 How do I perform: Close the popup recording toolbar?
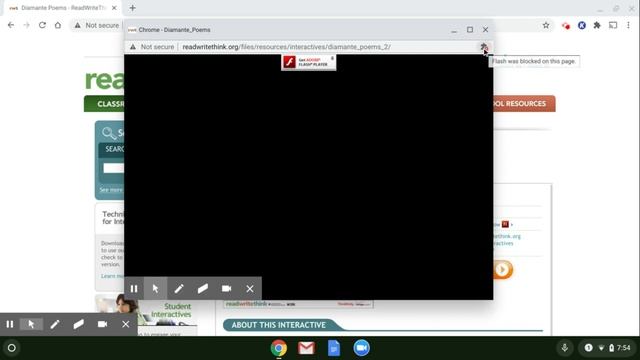click(x=250, y=289)
